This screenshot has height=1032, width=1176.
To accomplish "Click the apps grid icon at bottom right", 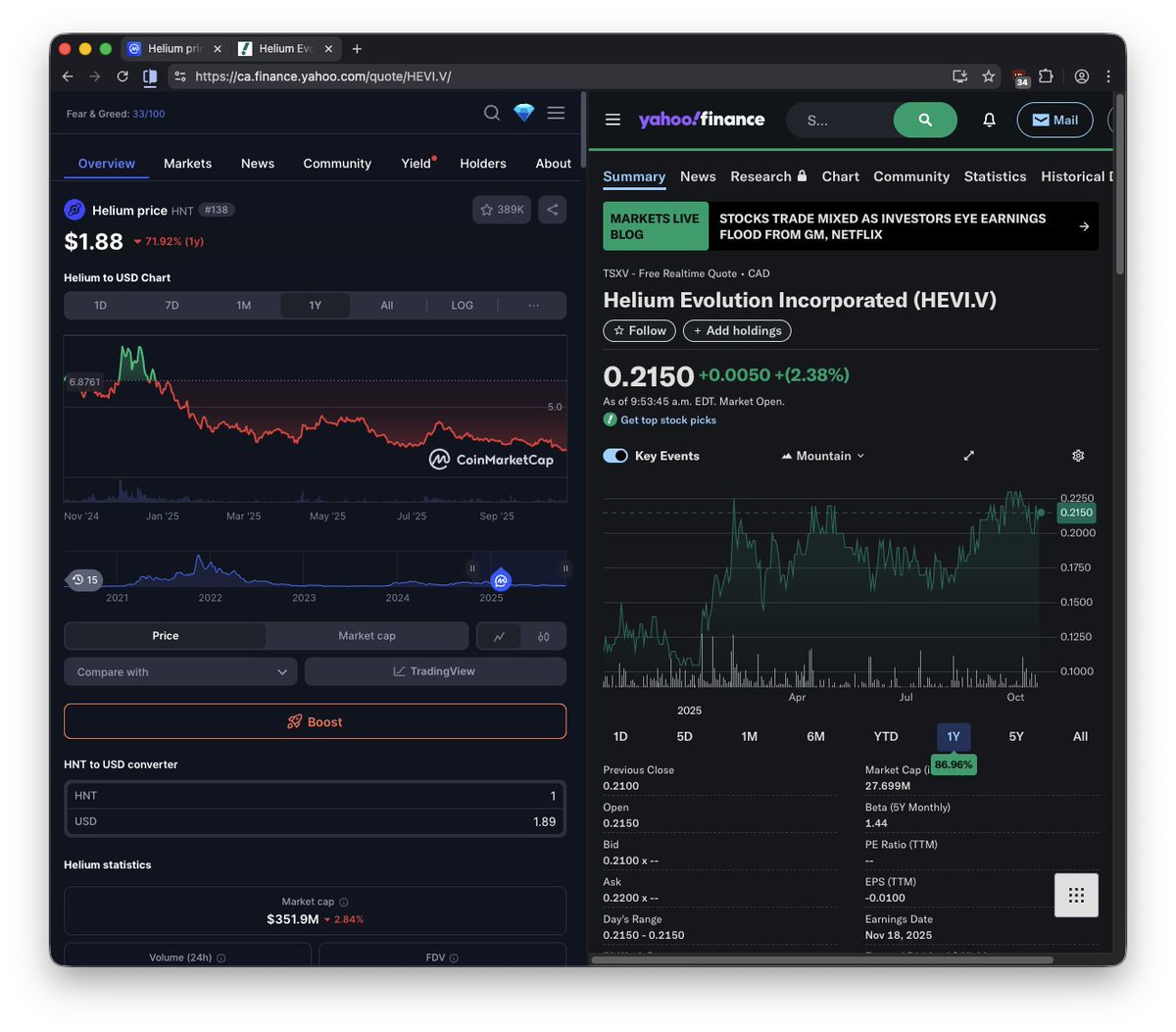I will click(1076, 895).
